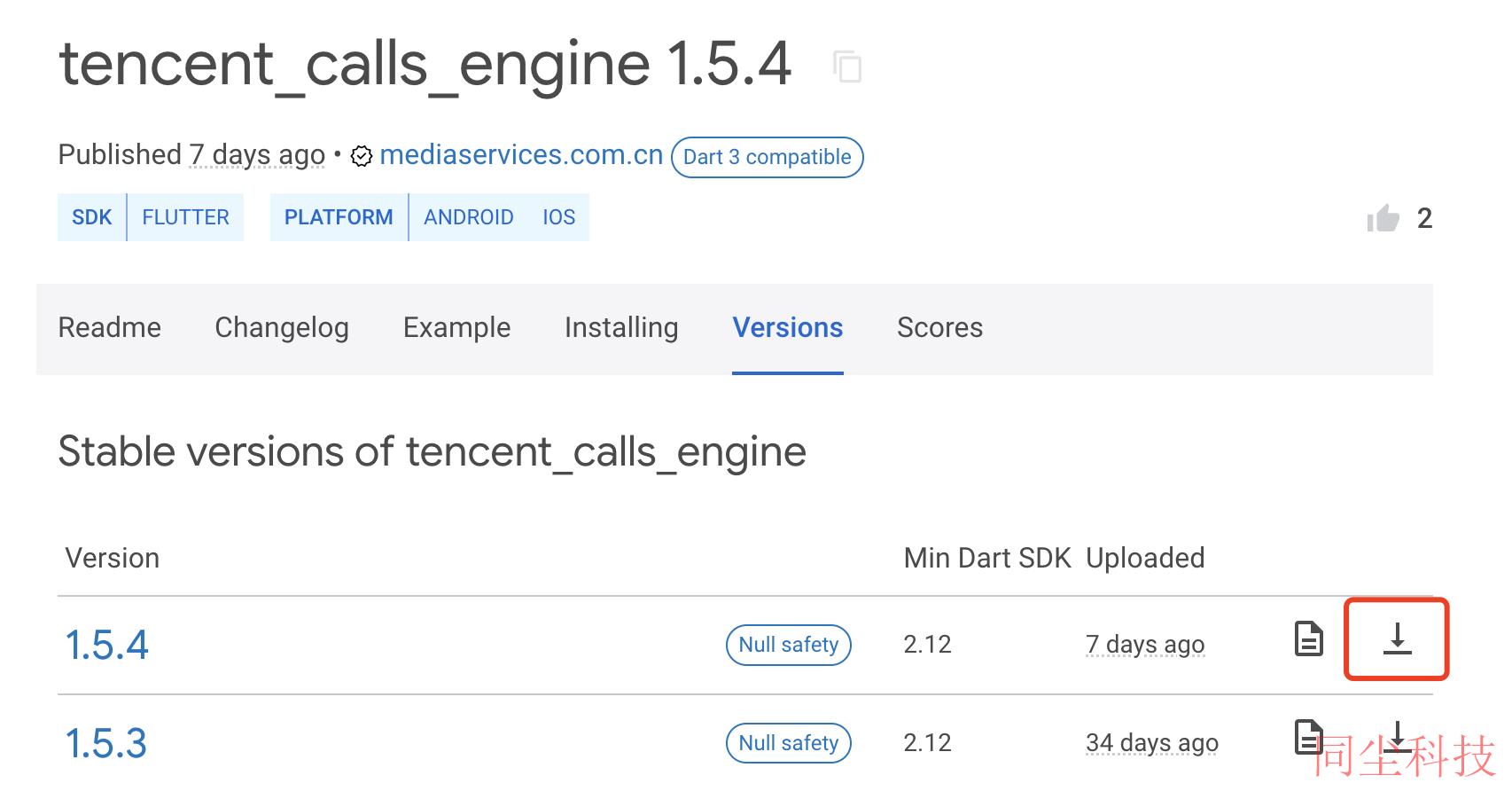The height and width of the screenshot is (791, 1512).
Task: Open publisher link mediaservices.com.cn
Action: pyautogui.click(x=521, y=155)
